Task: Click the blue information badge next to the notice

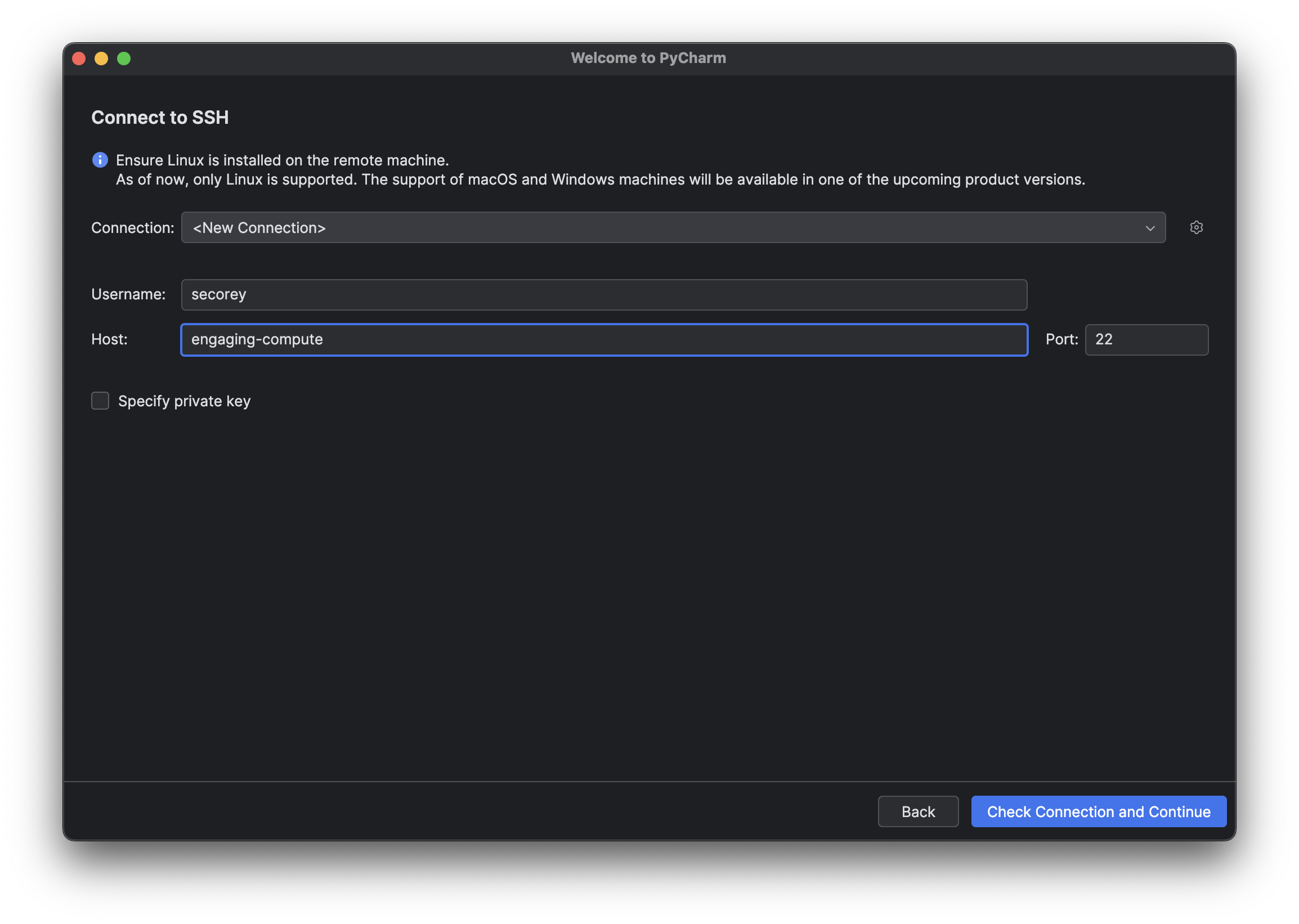Action: click(x=100, y=160)
